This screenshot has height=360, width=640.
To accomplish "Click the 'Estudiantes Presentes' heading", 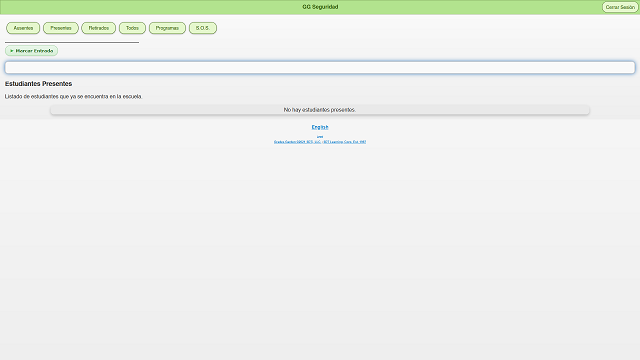I will (x=38, y=84).
